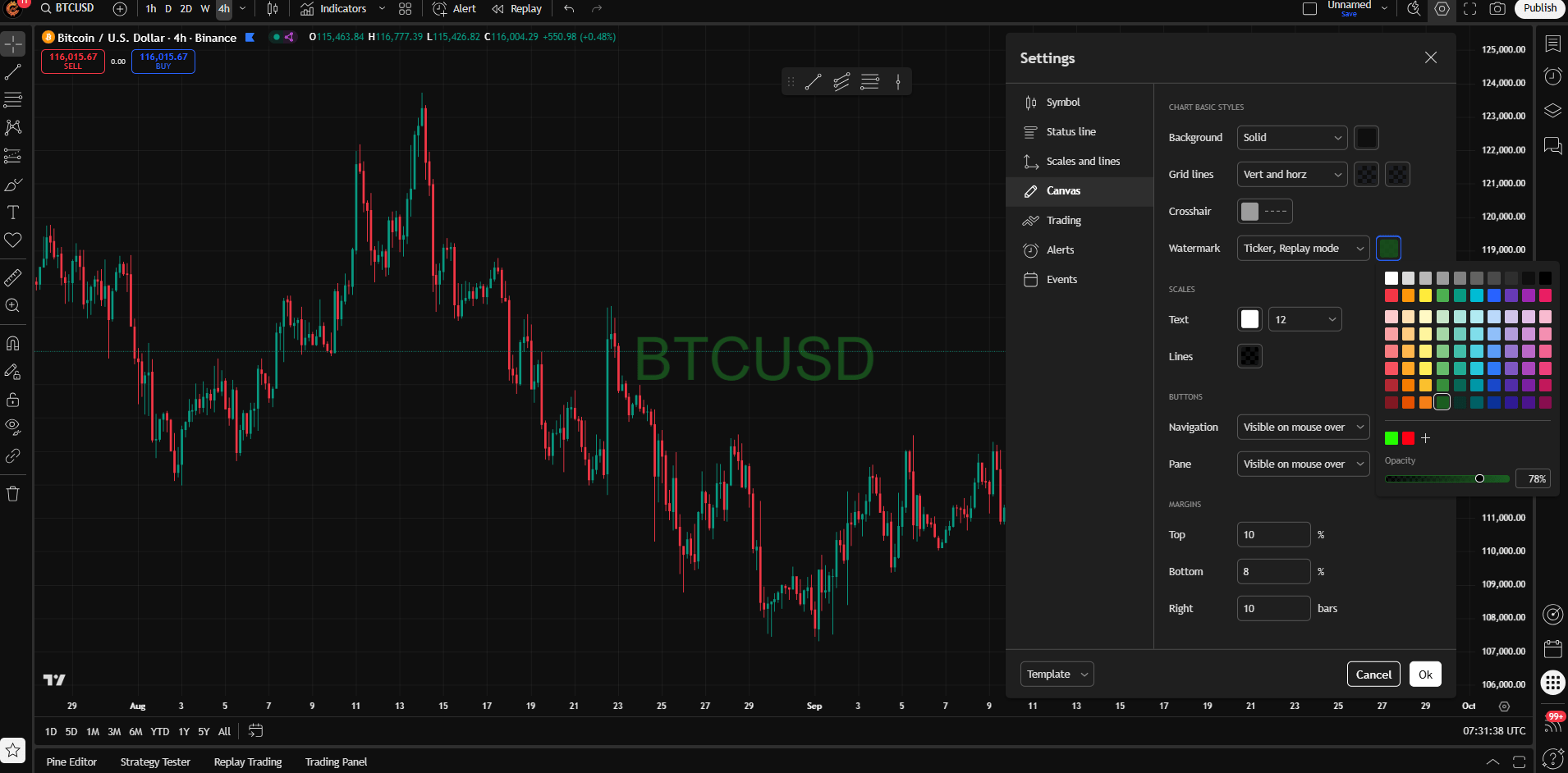This screenshot has height=773, width=1568.
Task: Take a chart snapshot with camera icon
Action: (1498, 9)
